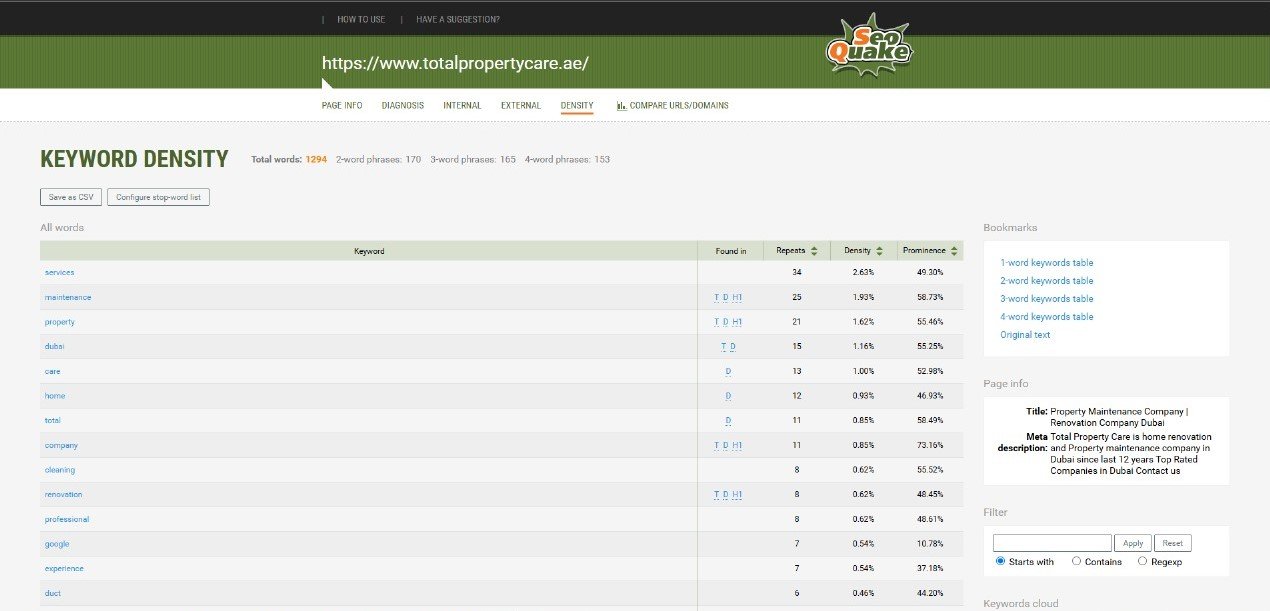The image size is (1270, 611).
Task: Open the 'professional' keyword link
Action: tap(67, 519)
